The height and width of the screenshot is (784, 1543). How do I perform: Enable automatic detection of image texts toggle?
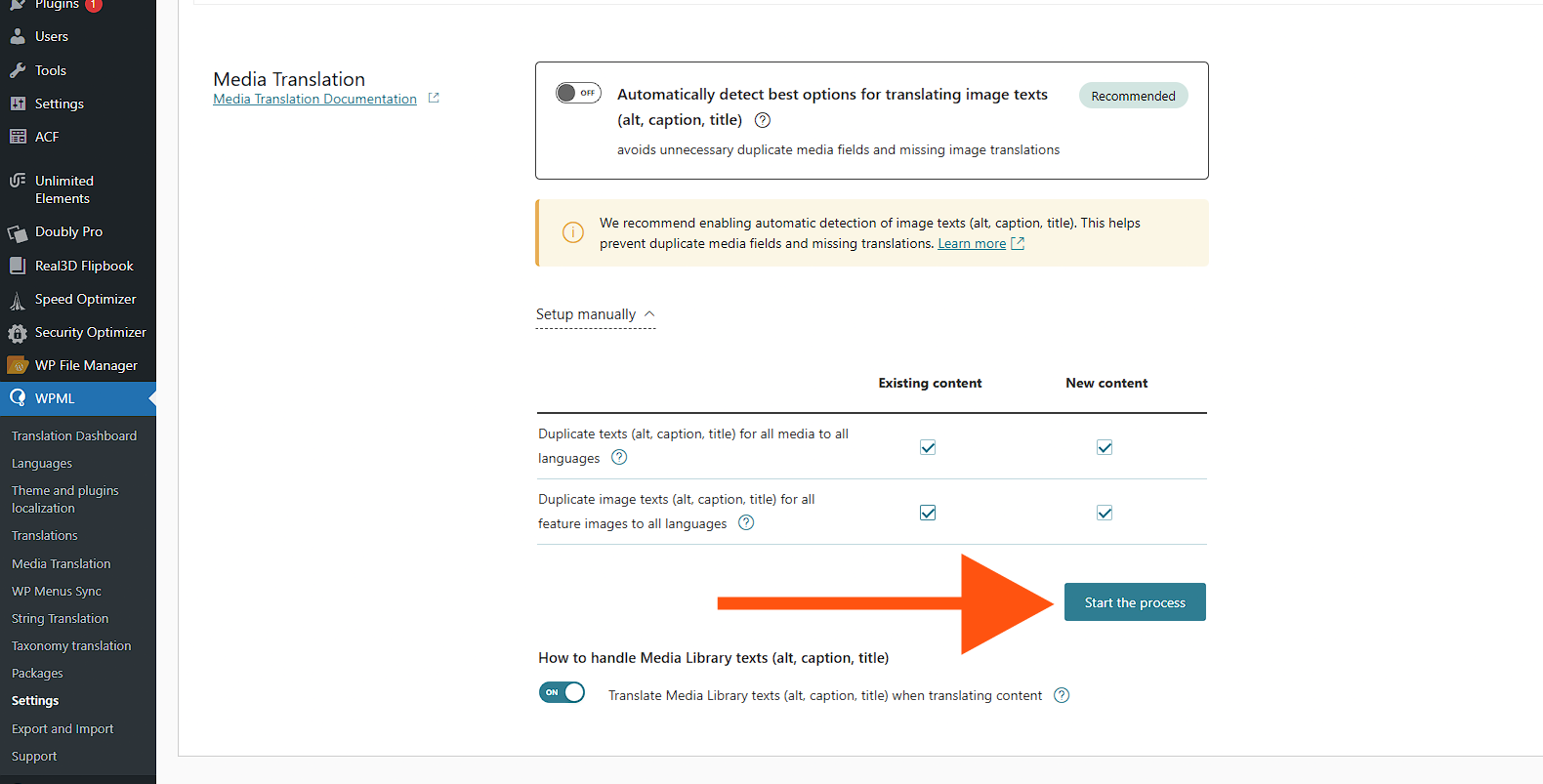click(x=578, y=93)
